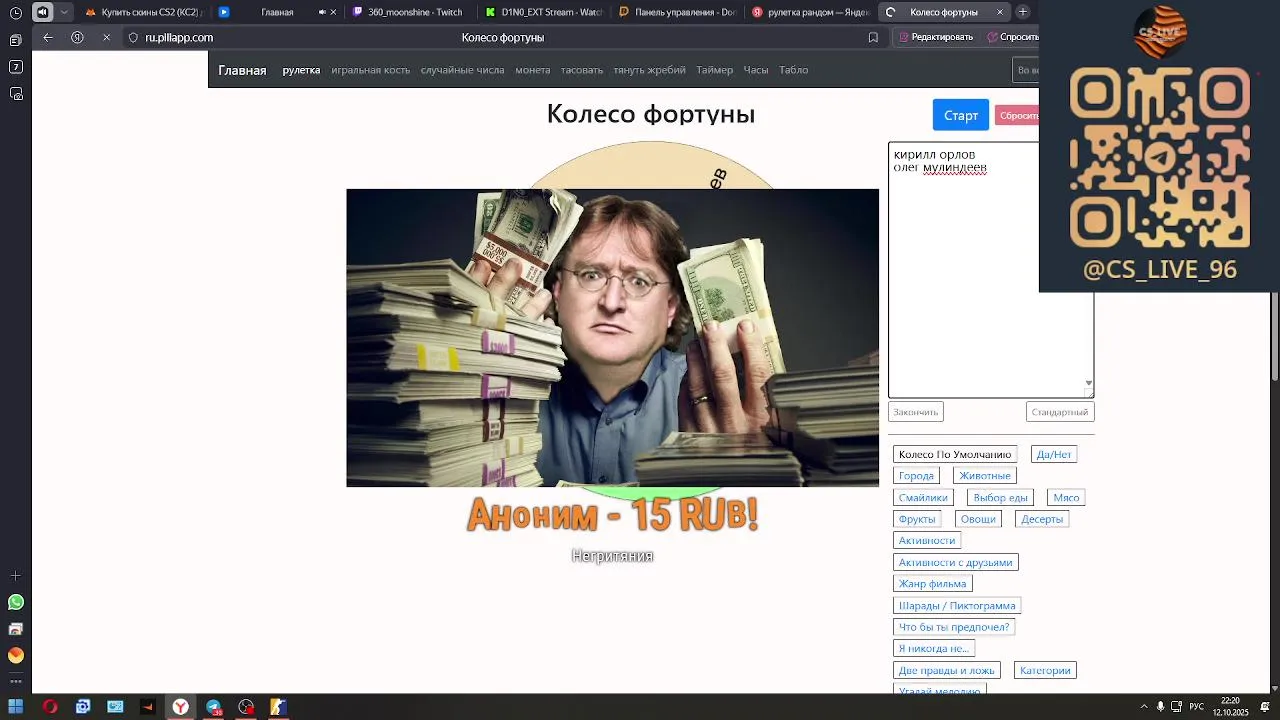Click the tab sound indicator button
This screenshot has width=1280, height=720.
point(42,12)
